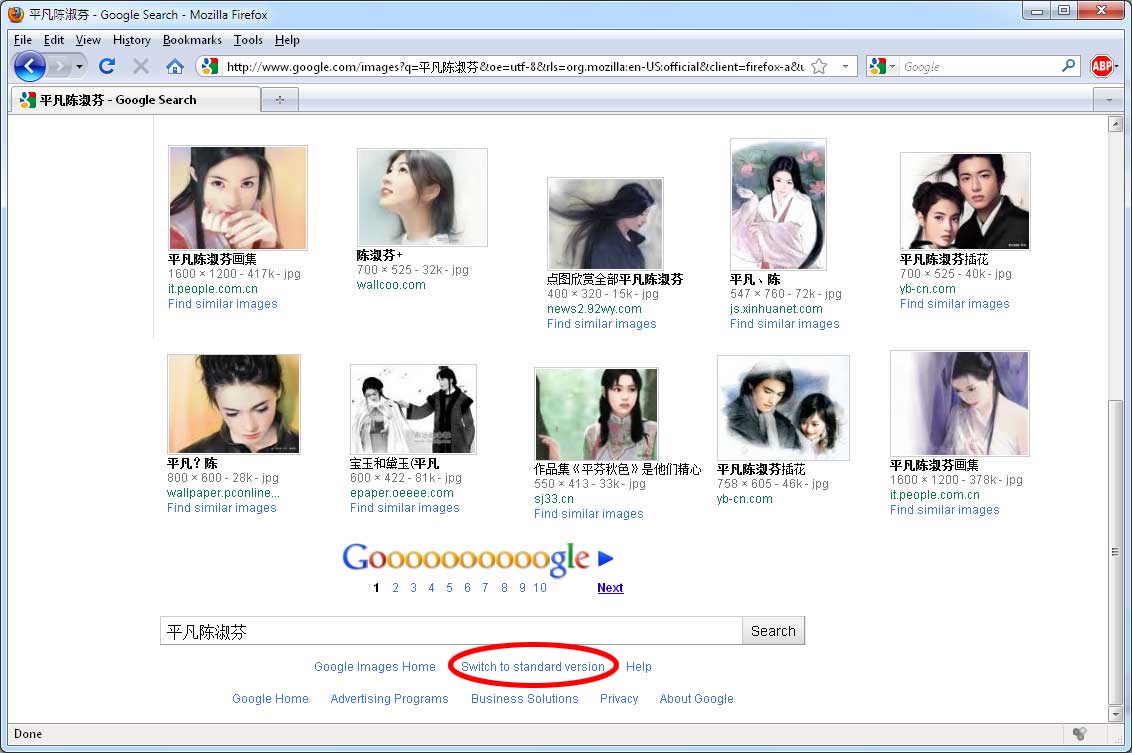Click the blue next arrow beside Google logo
This screenshot has height=753, width=1132.
[606, 558]
